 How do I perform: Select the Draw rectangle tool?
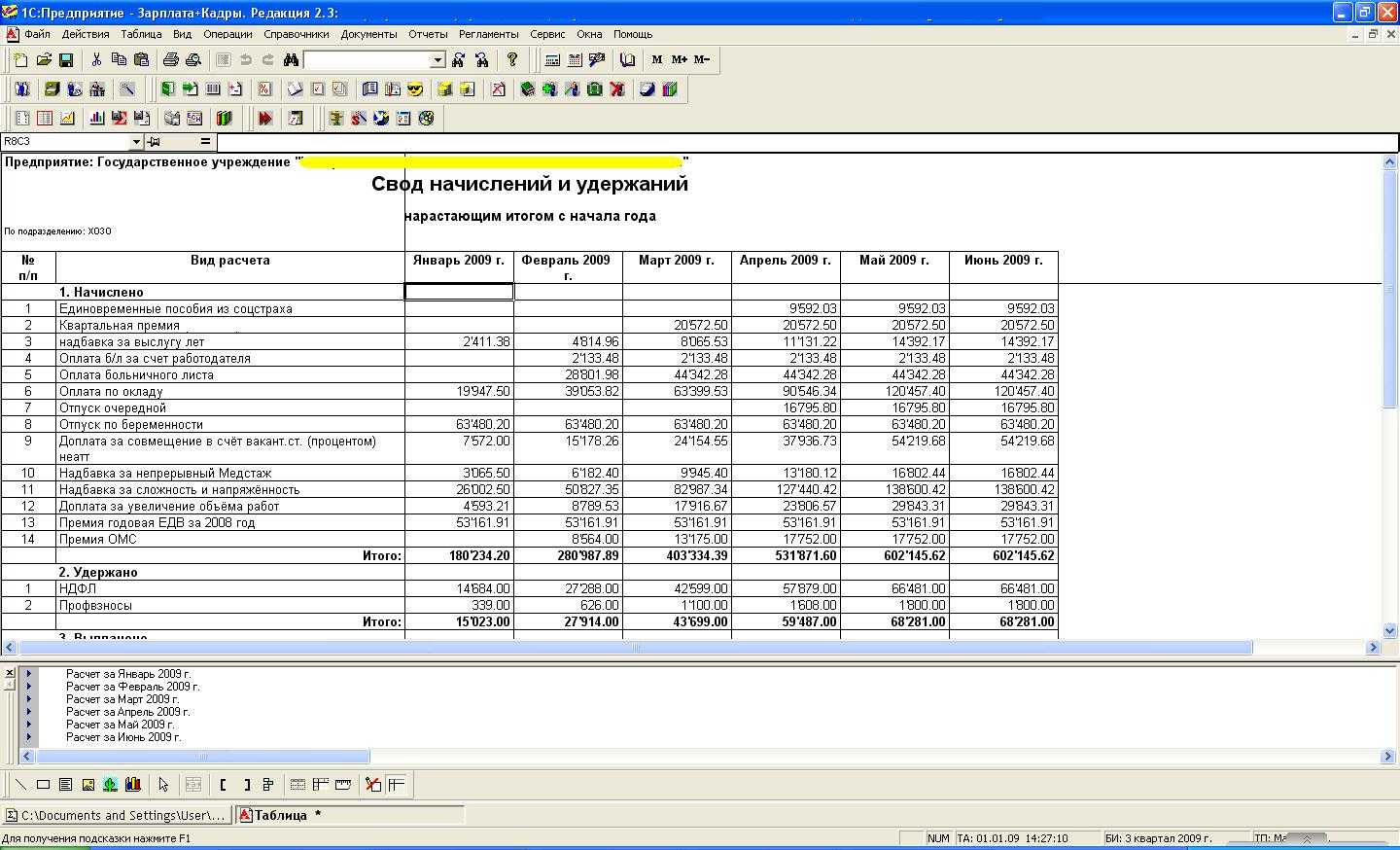[44, 785]
